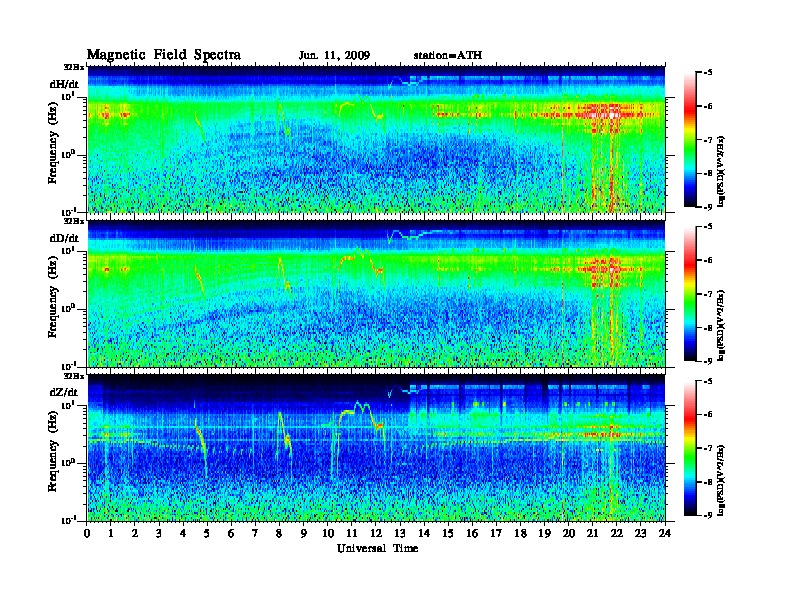Click the log(PSD) label beside dZ/dt color bar
792x612 pixels.
[720, 480]
